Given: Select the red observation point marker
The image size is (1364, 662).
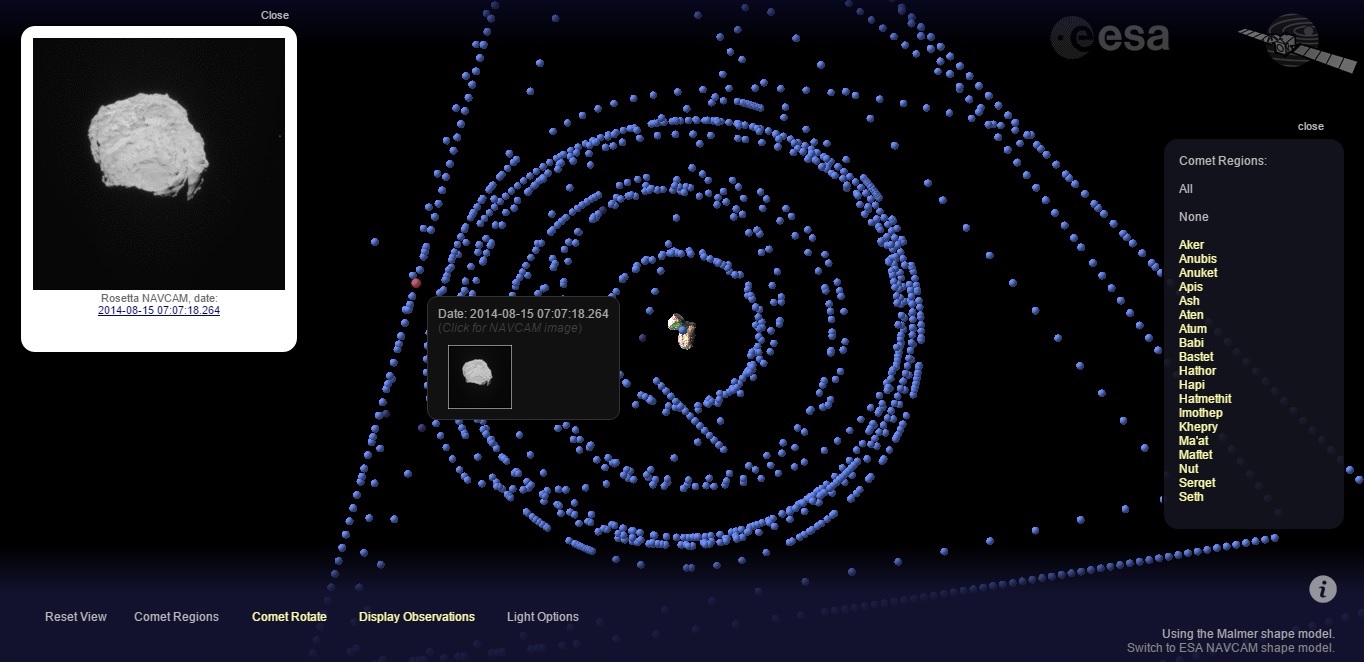Looking at the screenshot, I should [416, 283].
